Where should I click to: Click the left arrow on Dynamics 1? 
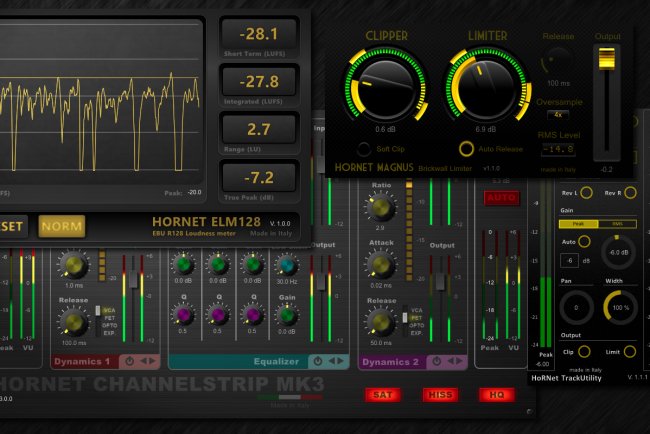pyautogui.click(x=143, y=361)
